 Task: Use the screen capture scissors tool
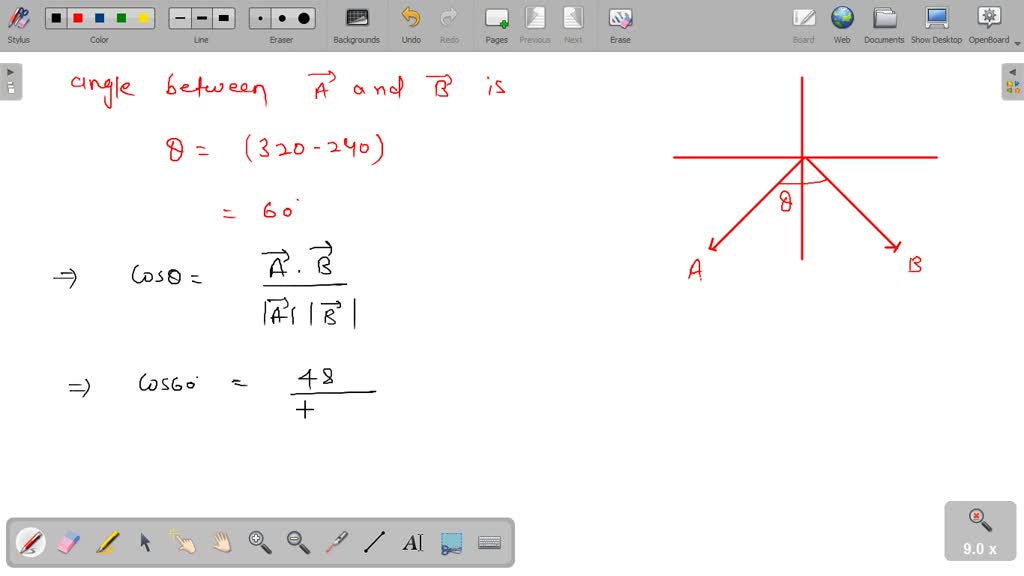(450, 542)
